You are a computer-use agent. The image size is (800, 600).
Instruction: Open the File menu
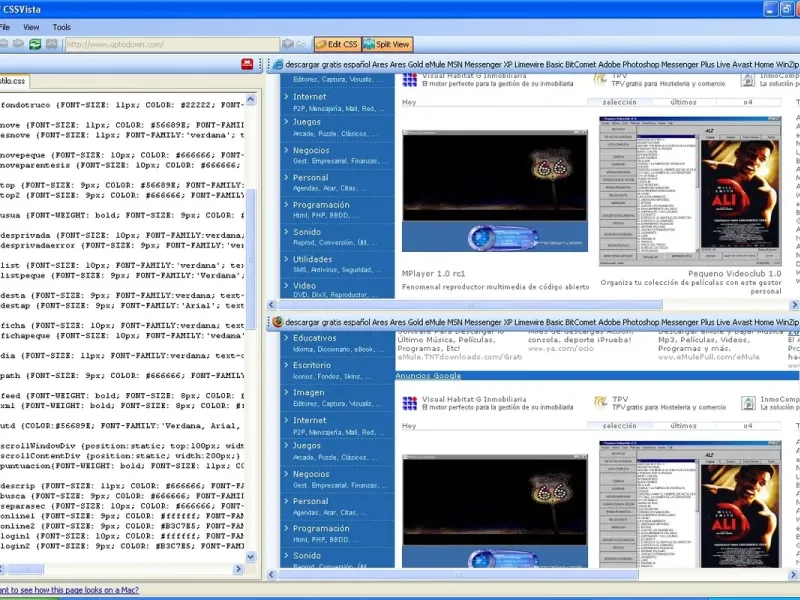coord(5,27)
